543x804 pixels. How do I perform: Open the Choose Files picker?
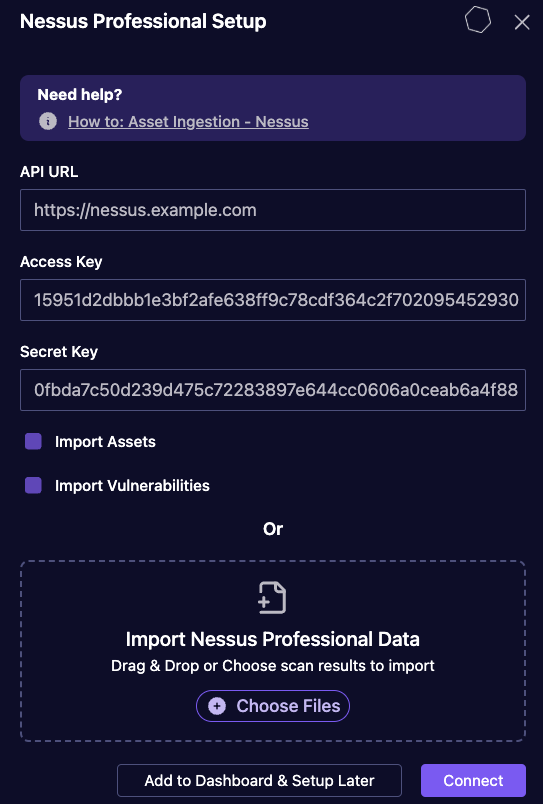pyautogui.click(x=273, y=706)
